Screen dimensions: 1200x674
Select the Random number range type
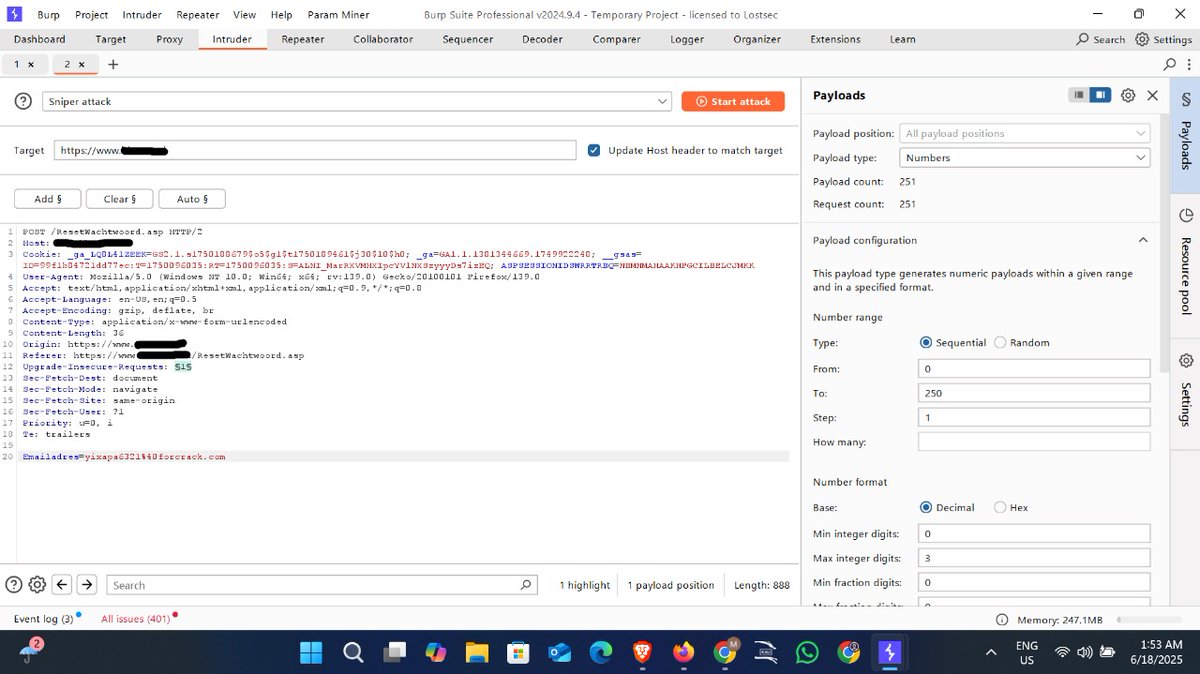[1000, 342]
